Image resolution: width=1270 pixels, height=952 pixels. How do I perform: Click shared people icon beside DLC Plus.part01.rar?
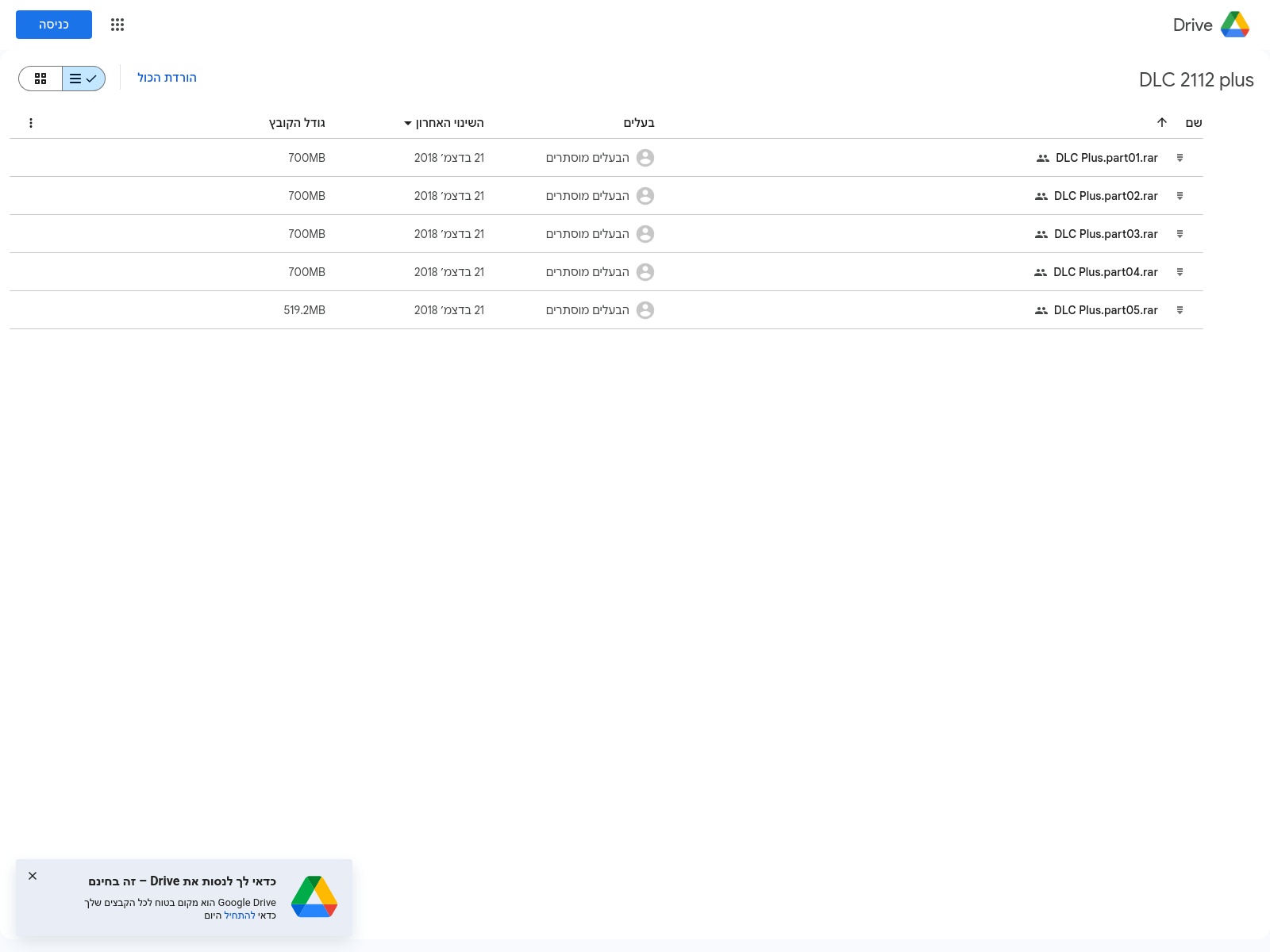tap(1043, 159)
